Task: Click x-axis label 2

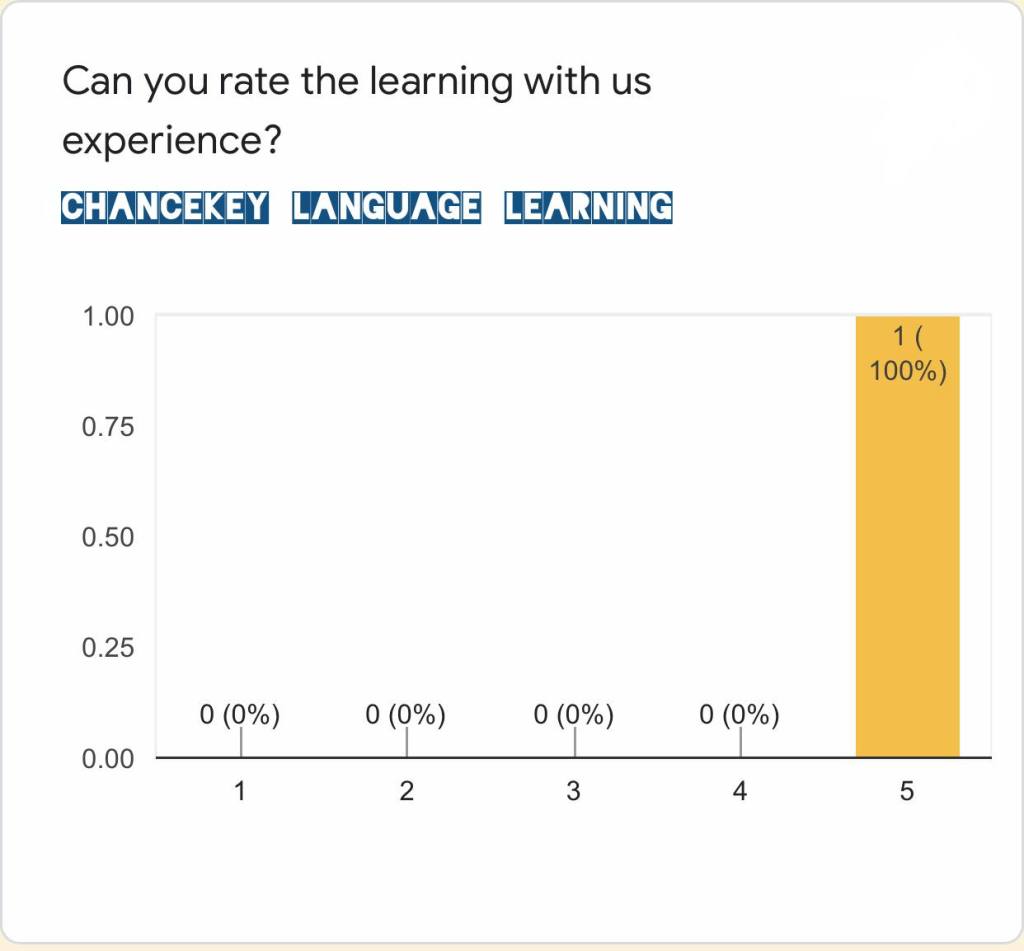Action: click(x=406, y=792)
